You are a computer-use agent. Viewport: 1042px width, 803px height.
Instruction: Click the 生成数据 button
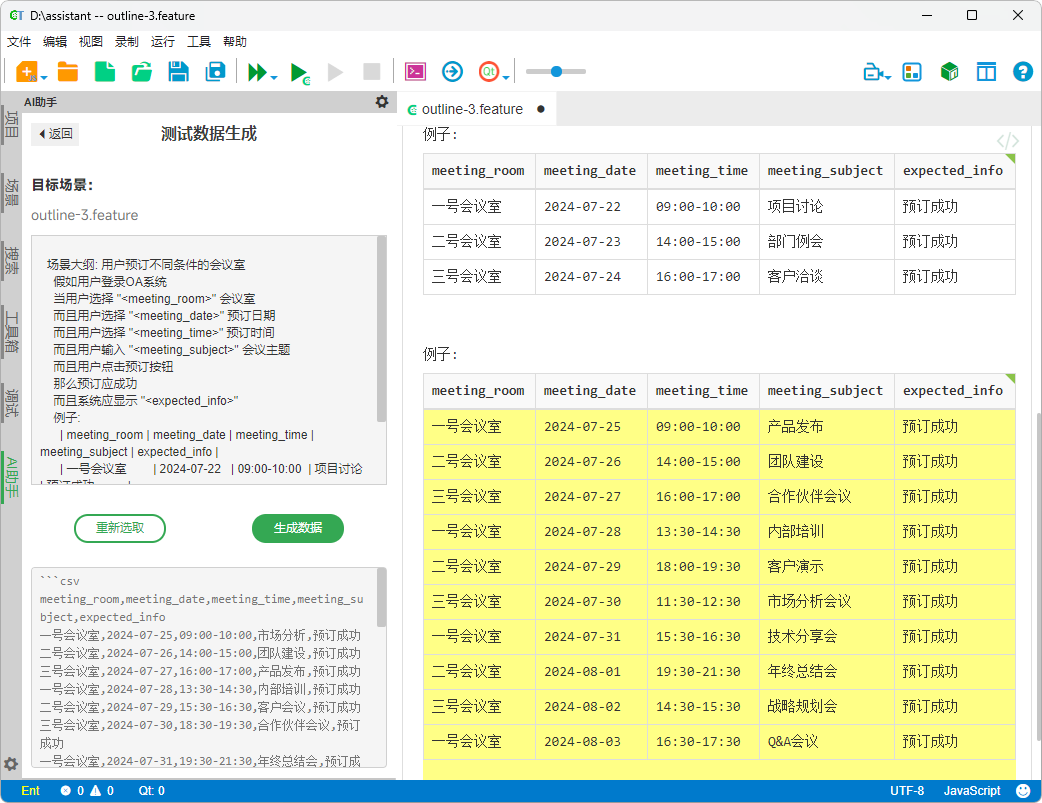pos(298,528)
